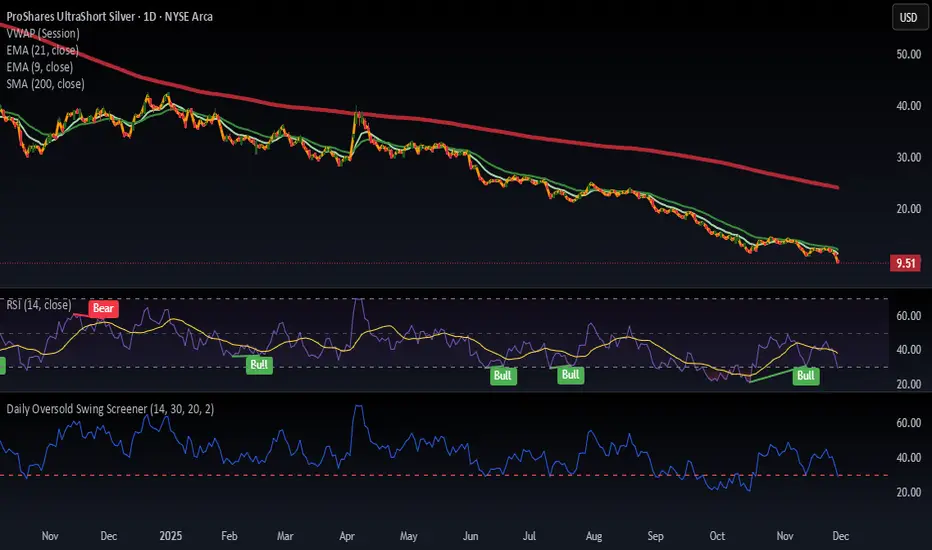Open the RSI (14, close) pane label
The width and height of the screenshot is (932, 550).
[x=36, y=304]
